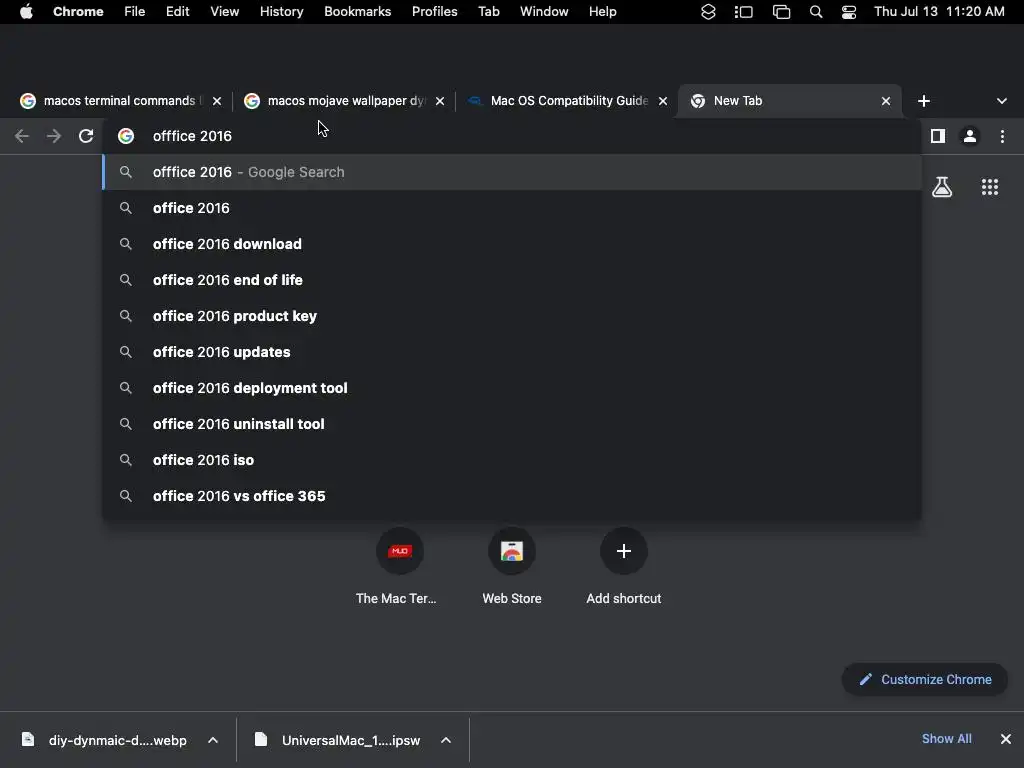This screenshot has height=768, width=1024.
Task: Expand options for diy-dynmaic-d....webp download
Action: point(213,740)
